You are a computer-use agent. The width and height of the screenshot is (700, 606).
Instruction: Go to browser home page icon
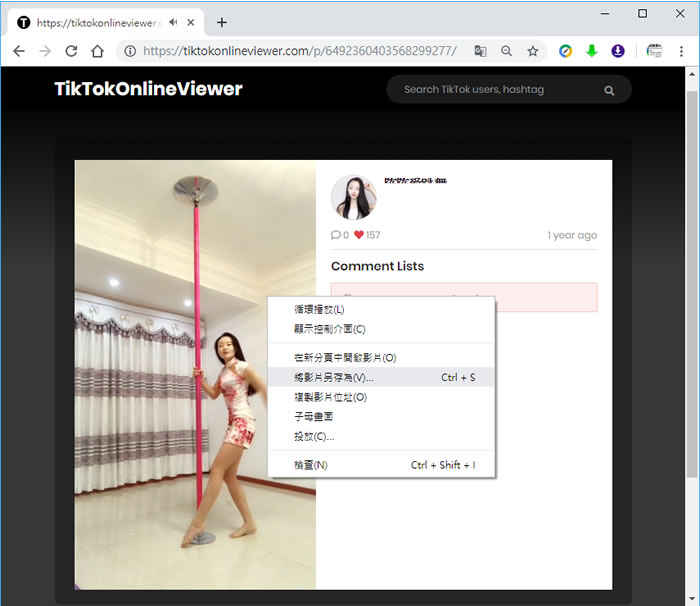point(97,51)
